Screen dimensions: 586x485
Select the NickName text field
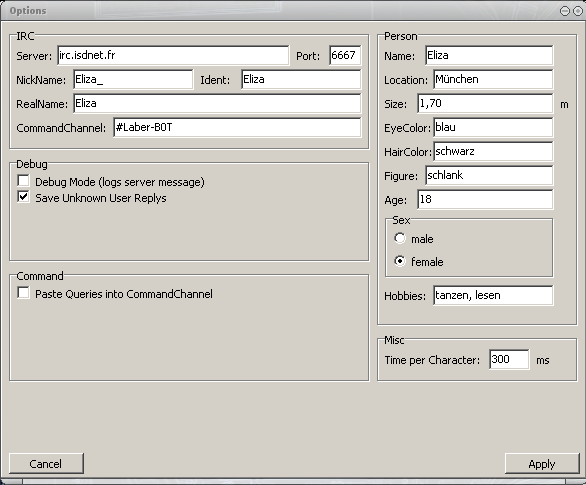coord(133,79)
